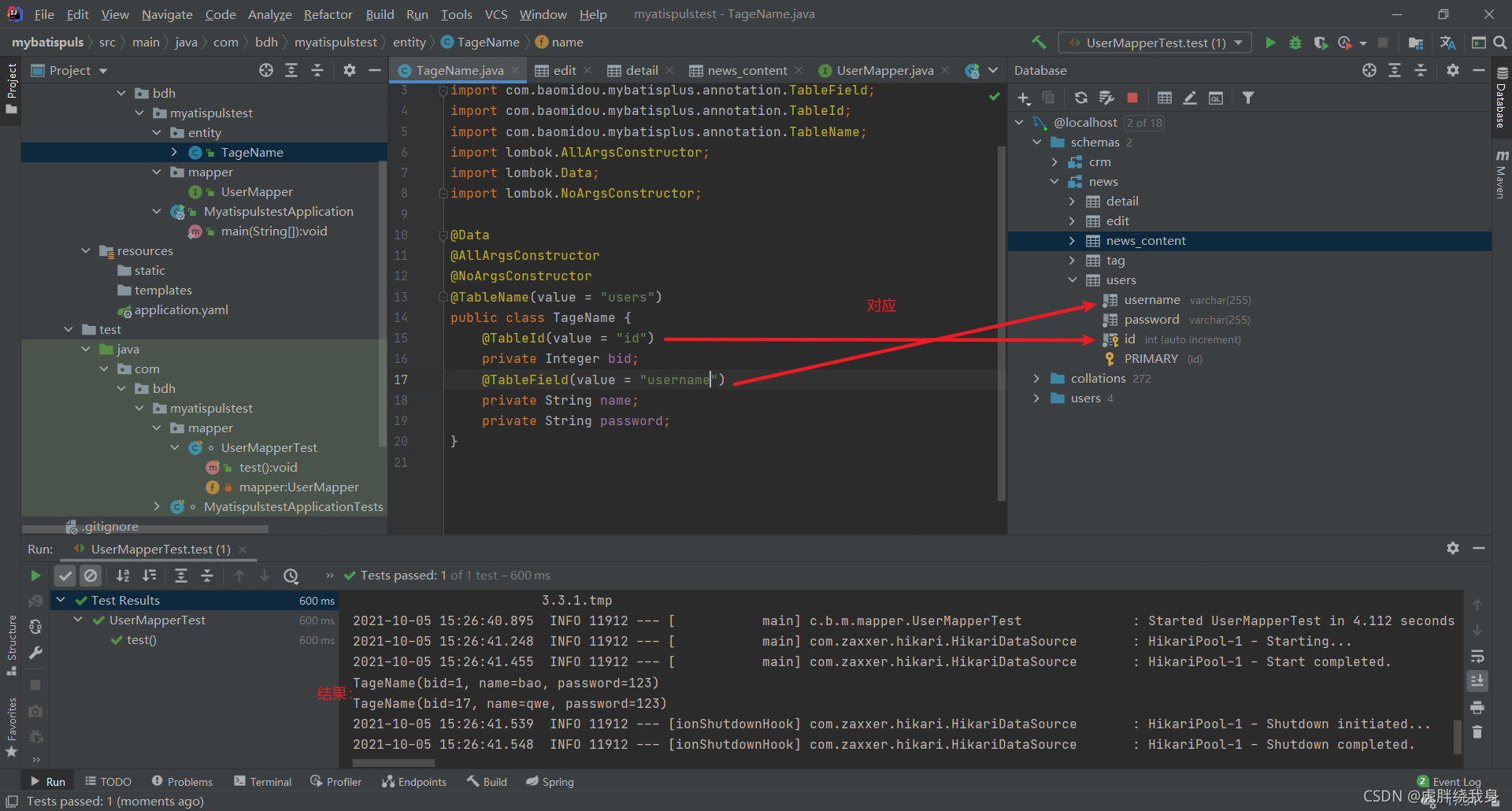This screenshot has width=1512, height=811.
Task: Open the VCS menu
Action: tap(495, 14)
